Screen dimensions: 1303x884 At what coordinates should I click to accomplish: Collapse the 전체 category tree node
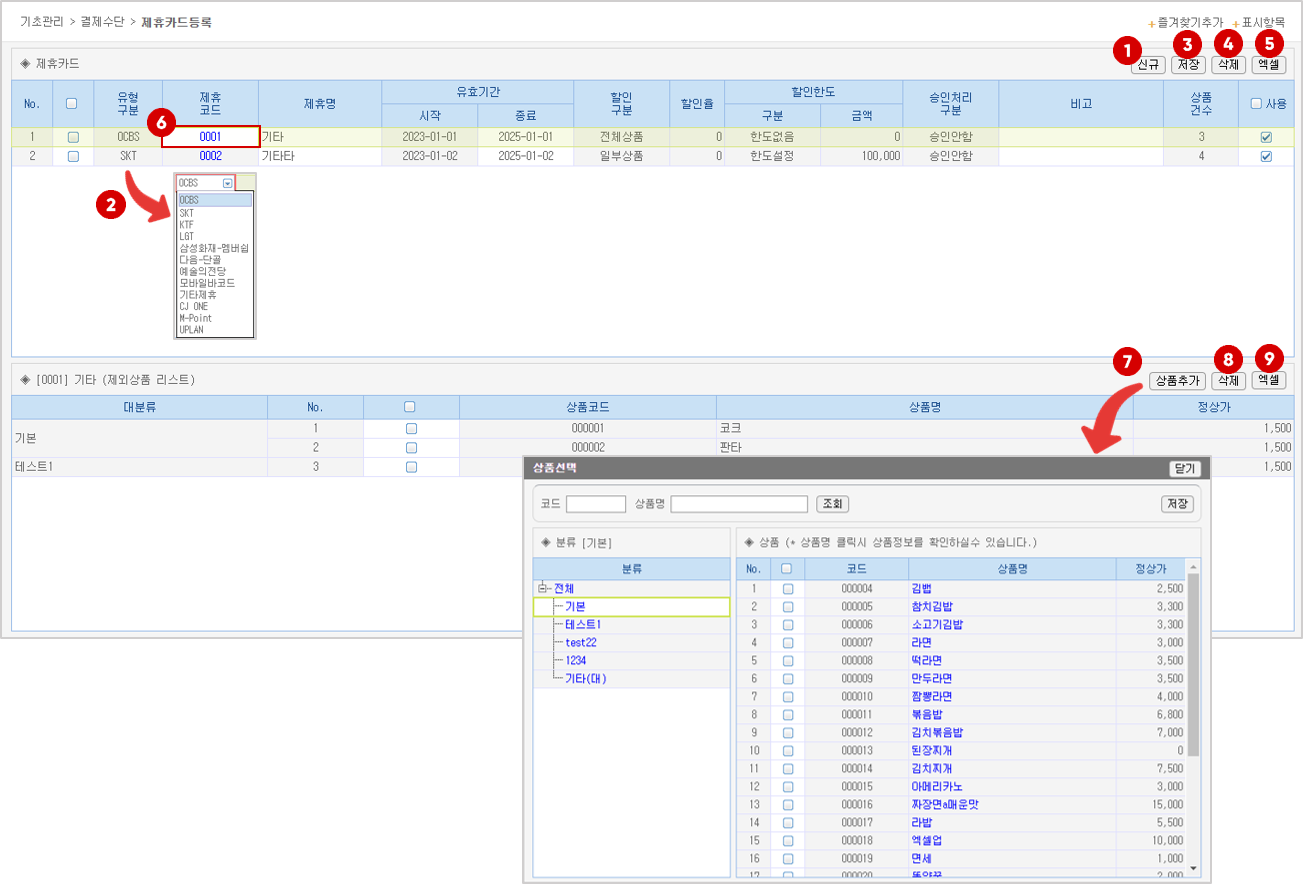pos(543,588)
